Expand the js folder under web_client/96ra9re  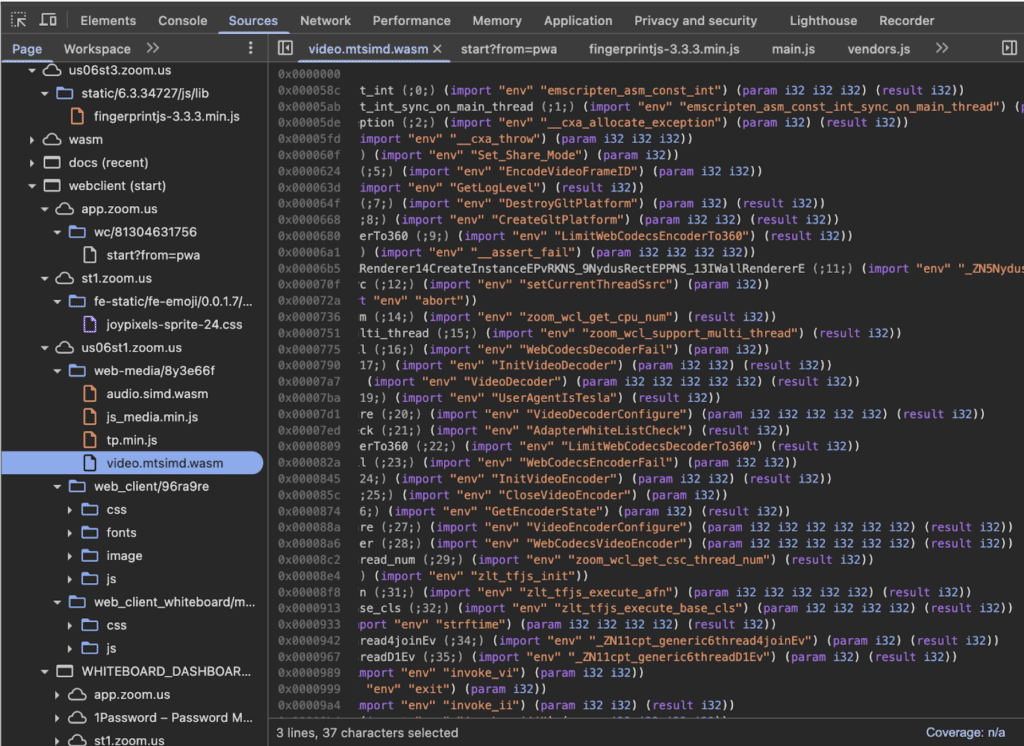70,579
